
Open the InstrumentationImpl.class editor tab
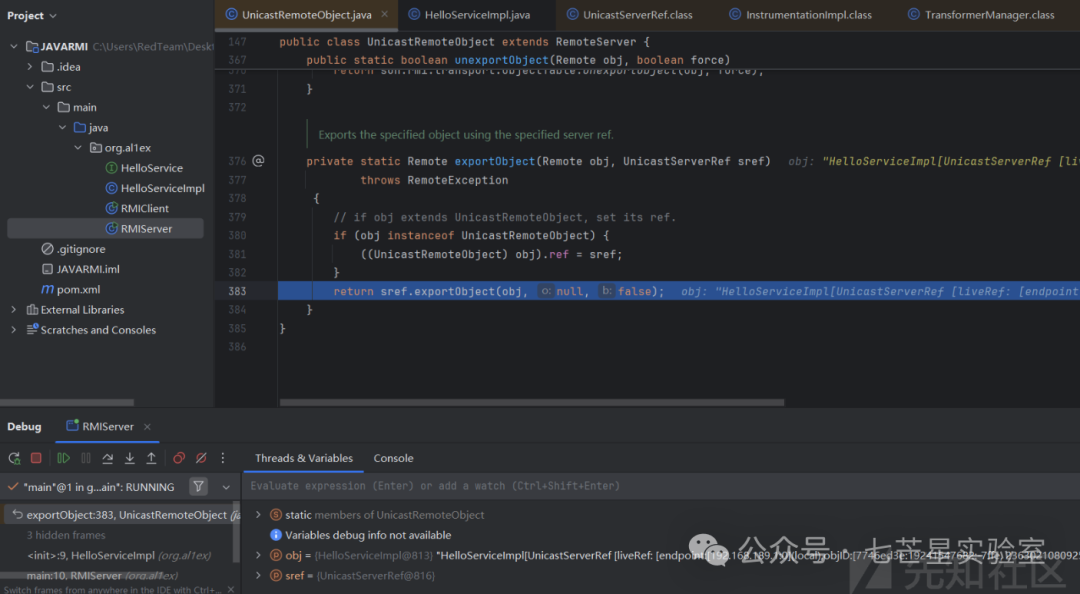pos(800,14)
